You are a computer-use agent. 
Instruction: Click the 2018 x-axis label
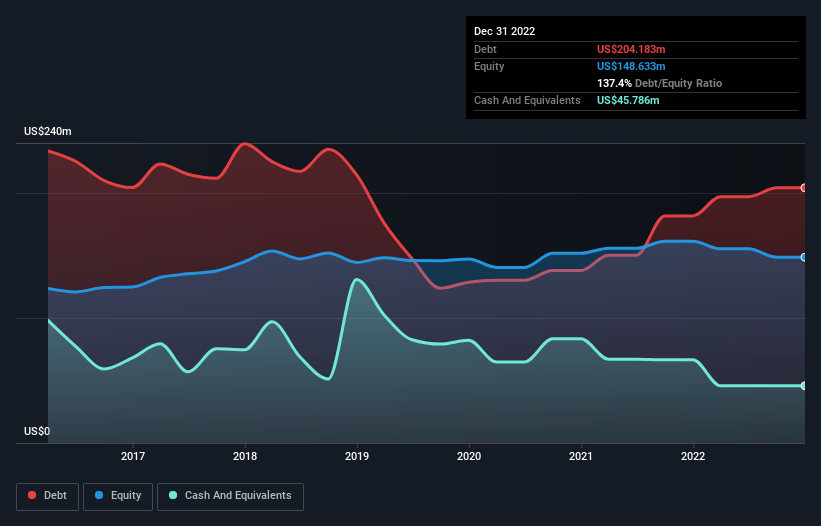coord(245,456)
